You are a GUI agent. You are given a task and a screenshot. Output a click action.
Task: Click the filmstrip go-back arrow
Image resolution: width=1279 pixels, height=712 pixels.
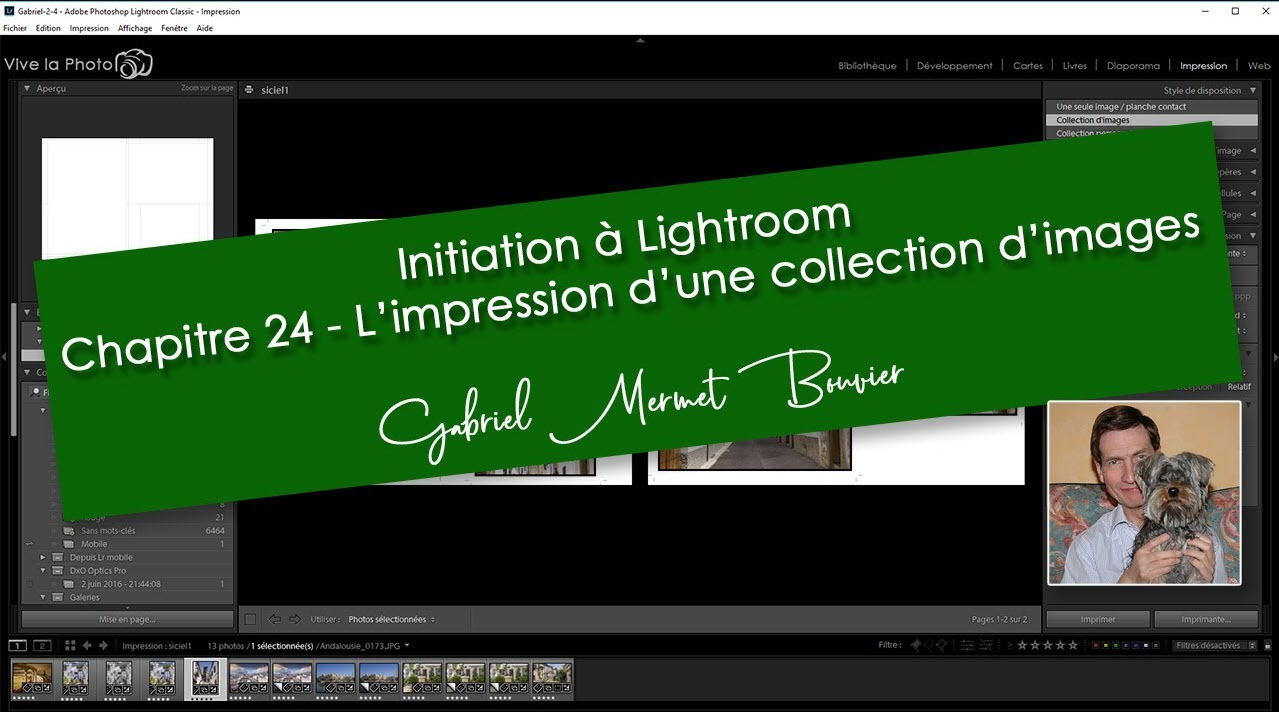87,646
